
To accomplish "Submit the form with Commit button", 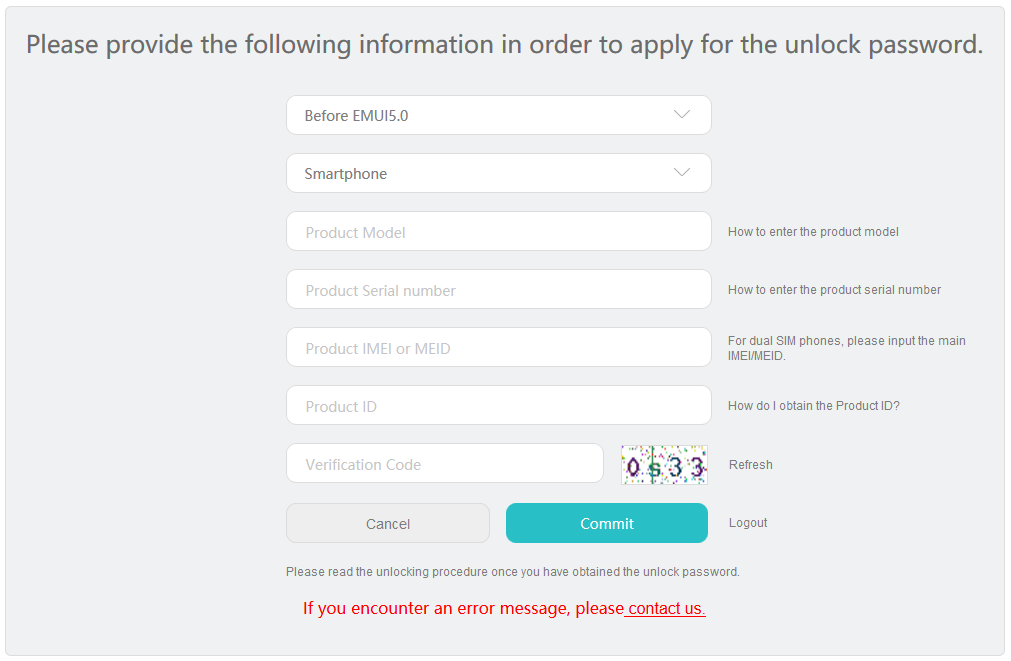I will [606, 523].
